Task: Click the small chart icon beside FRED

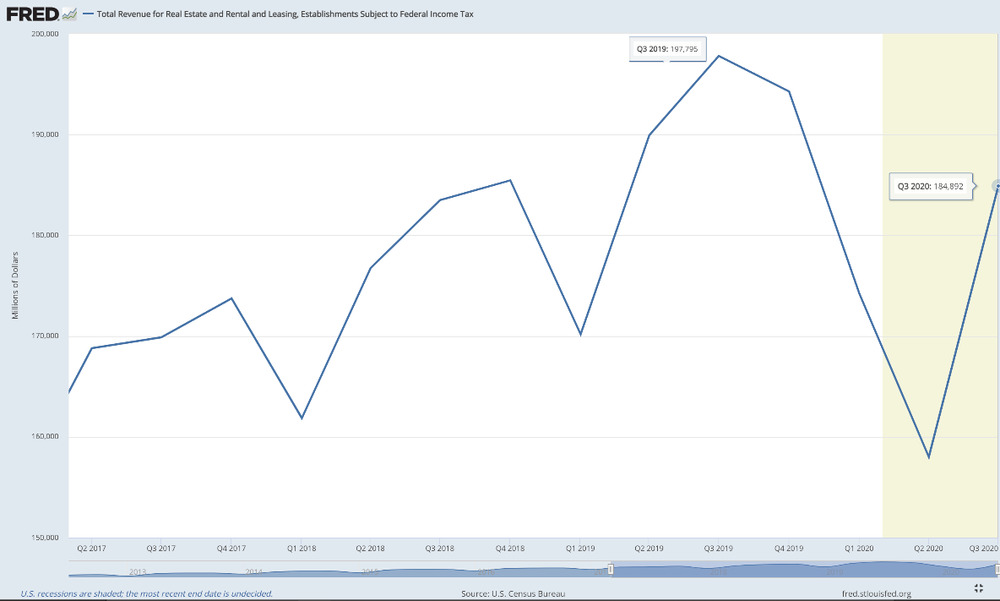Action: [68, 15]
